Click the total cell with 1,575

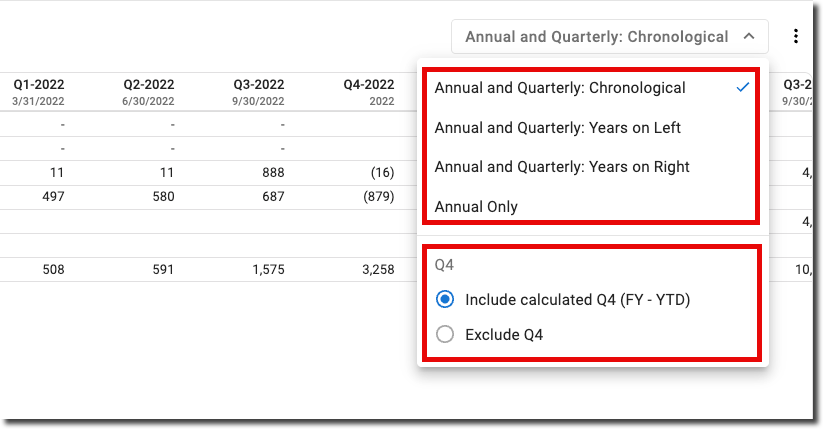pyautogui.click(x=266, y=269)
